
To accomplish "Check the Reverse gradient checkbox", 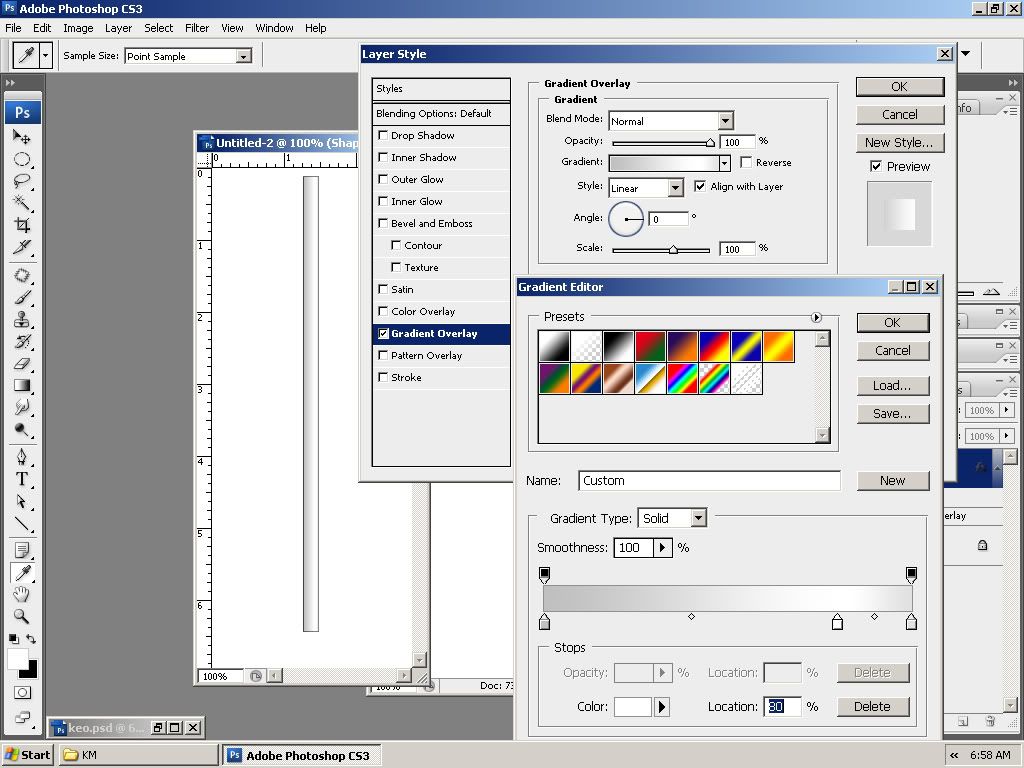I will (746, 162).
